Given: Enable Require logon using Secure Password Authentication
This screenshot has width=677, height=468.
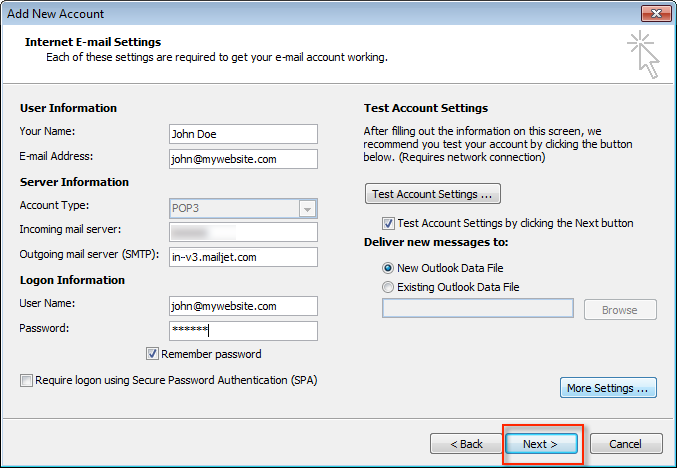Looking at the screenshot, I should [x=25, y=380].
